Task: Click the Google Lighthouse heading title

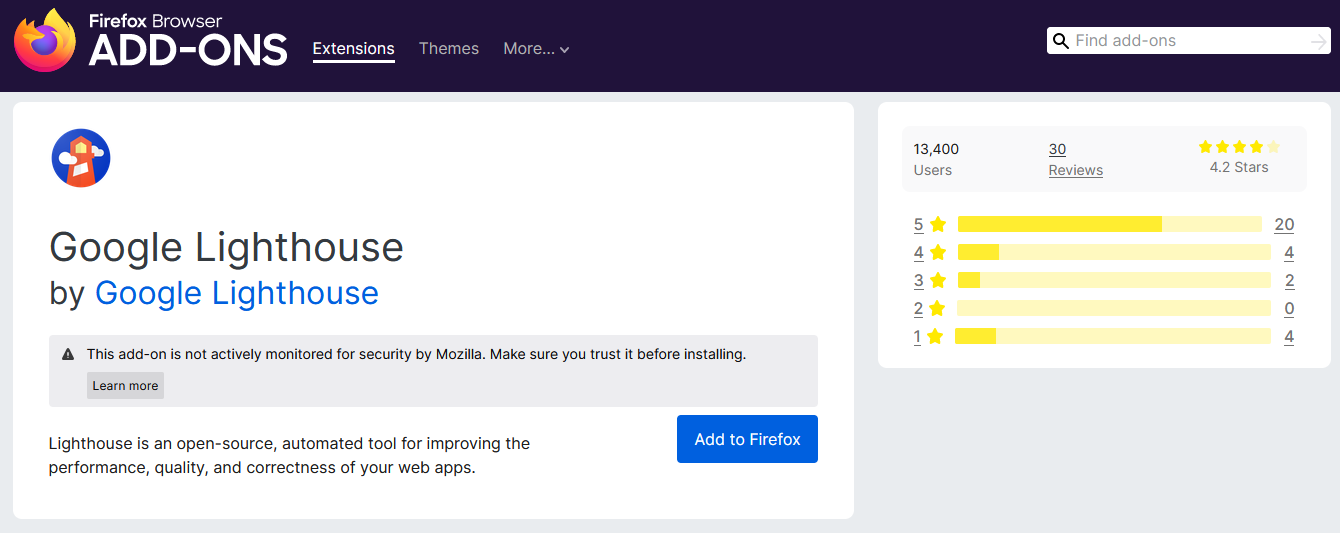Action: 226,247
